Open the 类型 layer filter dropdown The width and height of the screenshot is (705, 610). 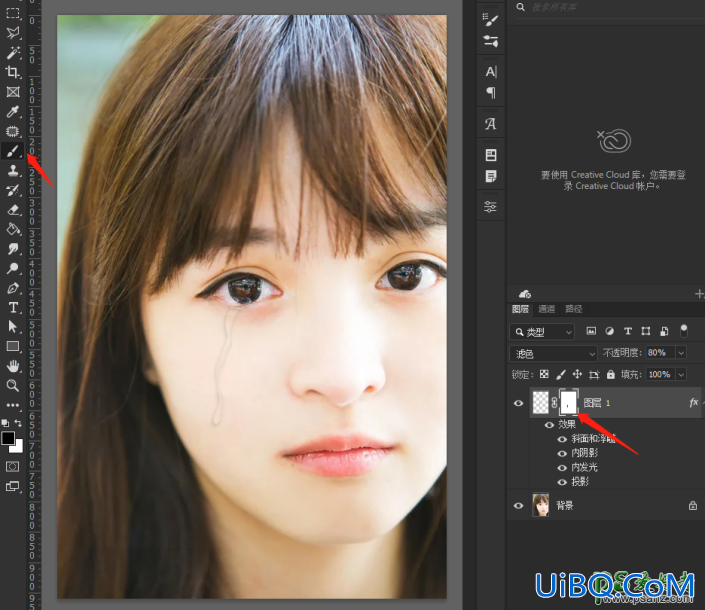click(542, 332)
